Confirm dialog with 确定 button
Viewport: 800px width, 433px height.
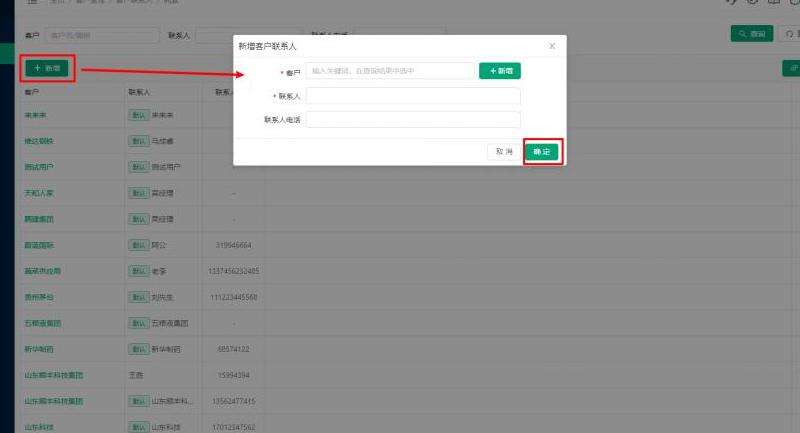(x=542, y=151)
